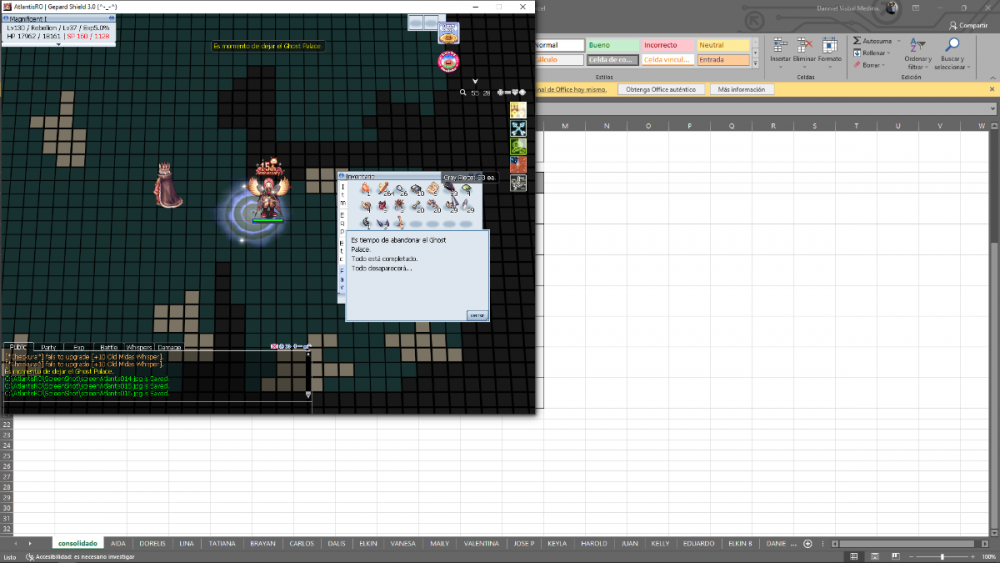Switch to the AIDA sheet tab
This screenshot has height=563, width=1000.
pos(118,543)
